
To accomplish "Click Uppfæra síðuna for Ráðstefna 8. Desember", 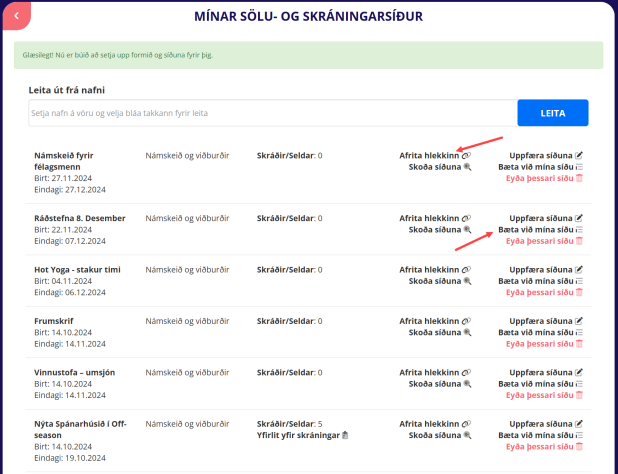I will [541, 218].
